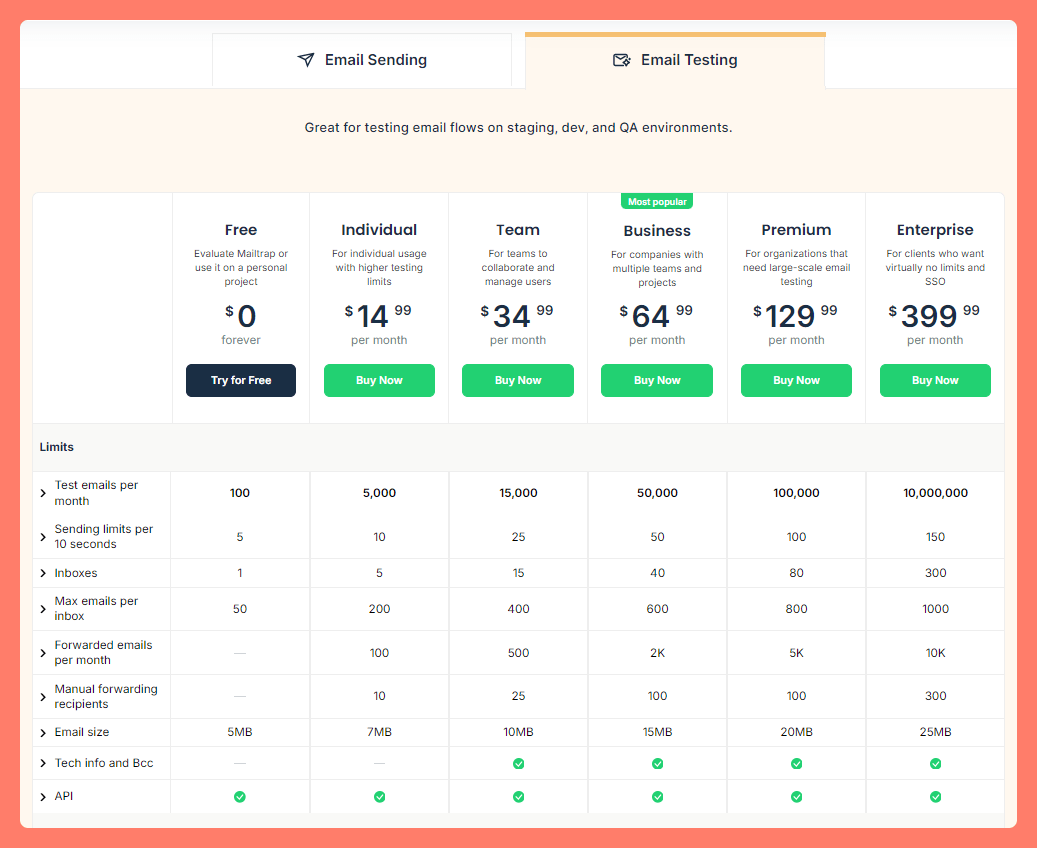This screenshot has width=1037, height=848.
Task: Click the envelope icon on Email Testing
Action: (x=622, y=60)
